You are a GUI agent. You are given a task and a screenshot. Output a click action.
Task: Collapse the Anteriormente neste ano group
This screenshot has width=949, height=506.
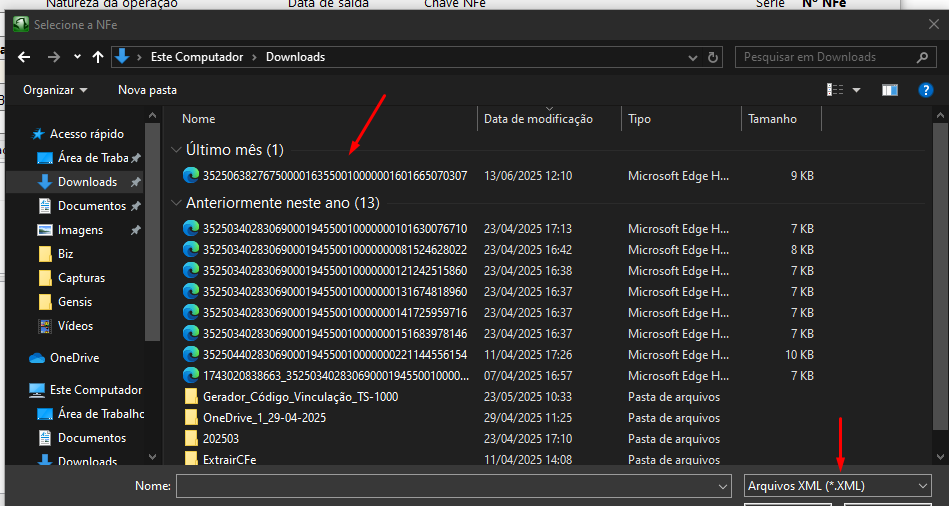(177, 203)
